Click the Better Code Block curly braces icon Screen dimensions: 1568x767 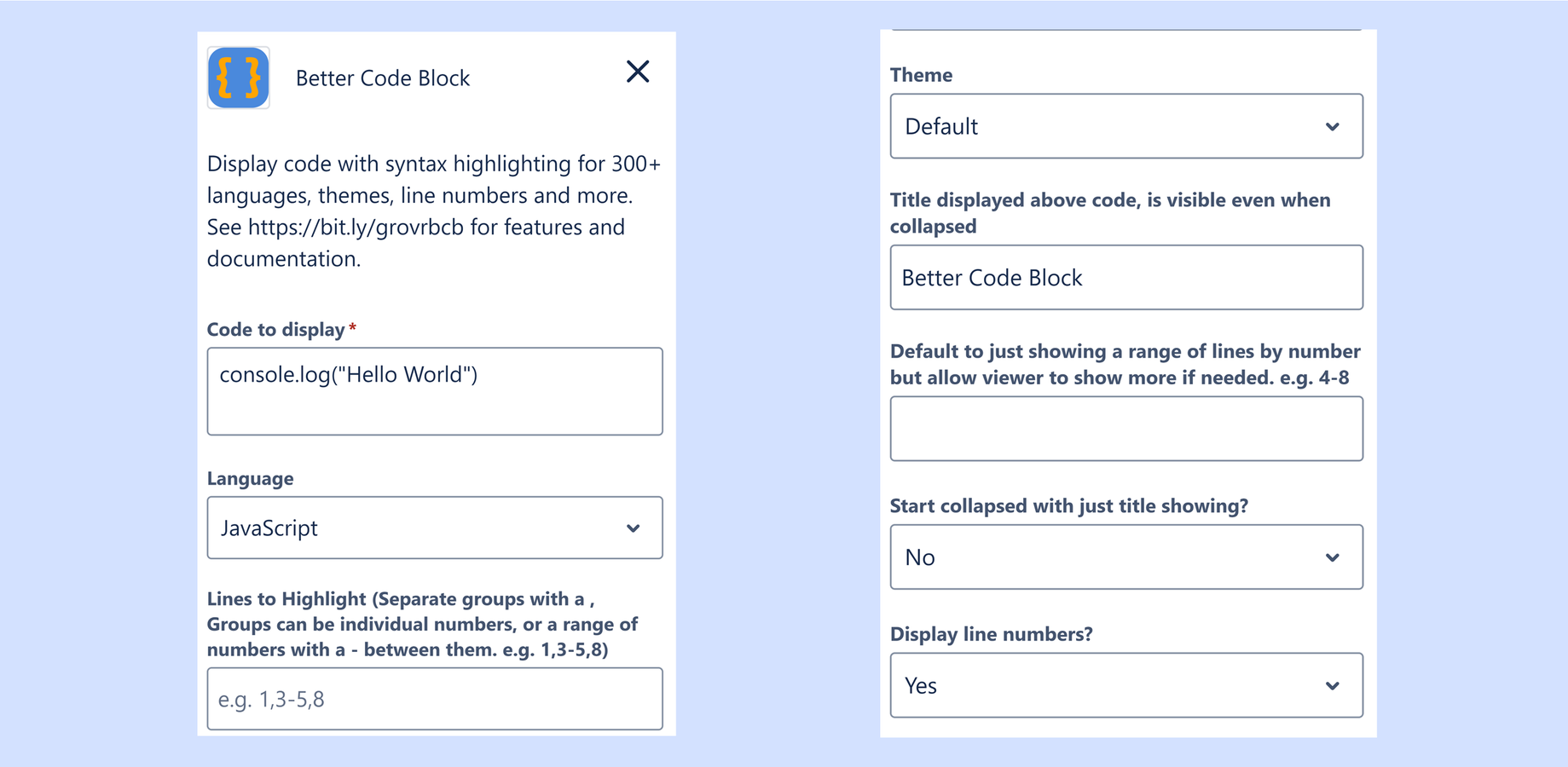click(x=239, y=78)
